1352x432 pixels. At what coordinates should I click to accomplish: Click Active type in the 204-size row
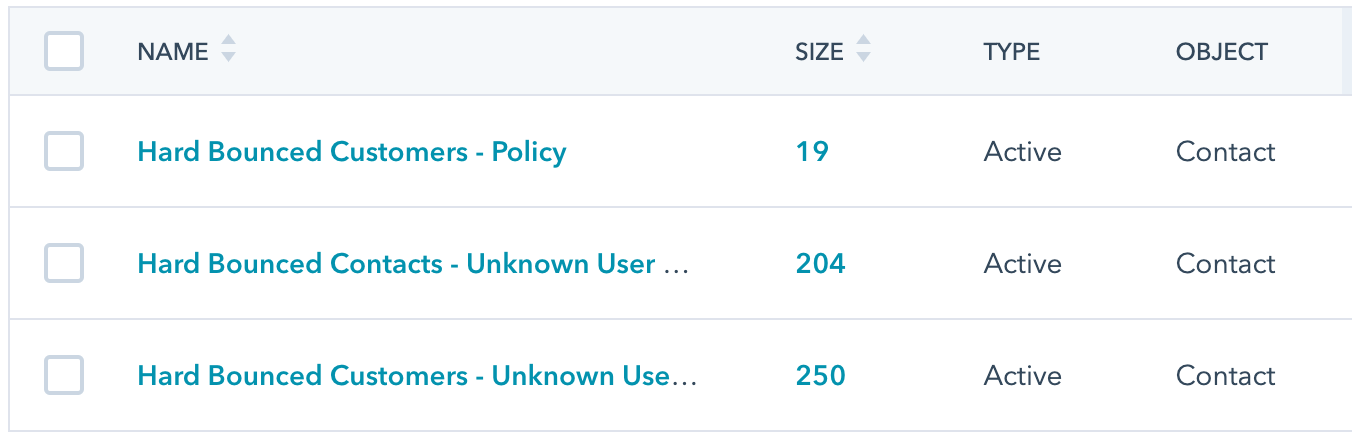point(1022,264)
